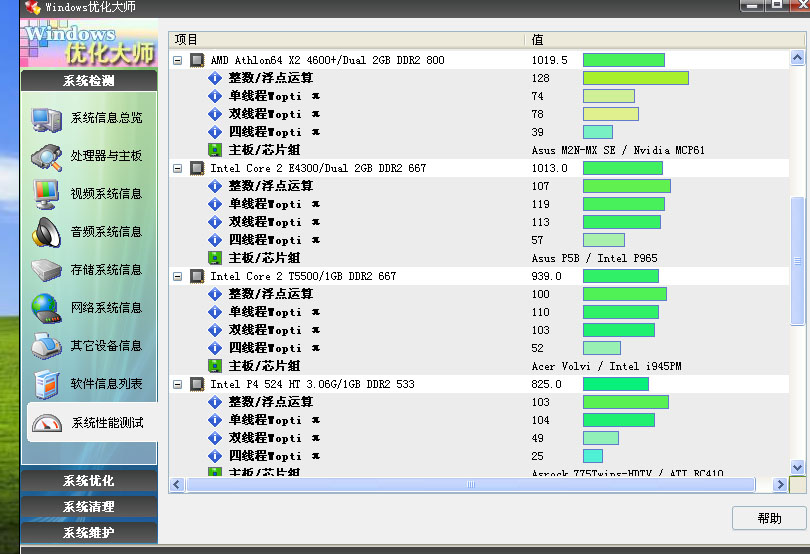Click Intel Core 2 T5500 chip icon
This screenshot has height=554, width=810.
point(197,276)
